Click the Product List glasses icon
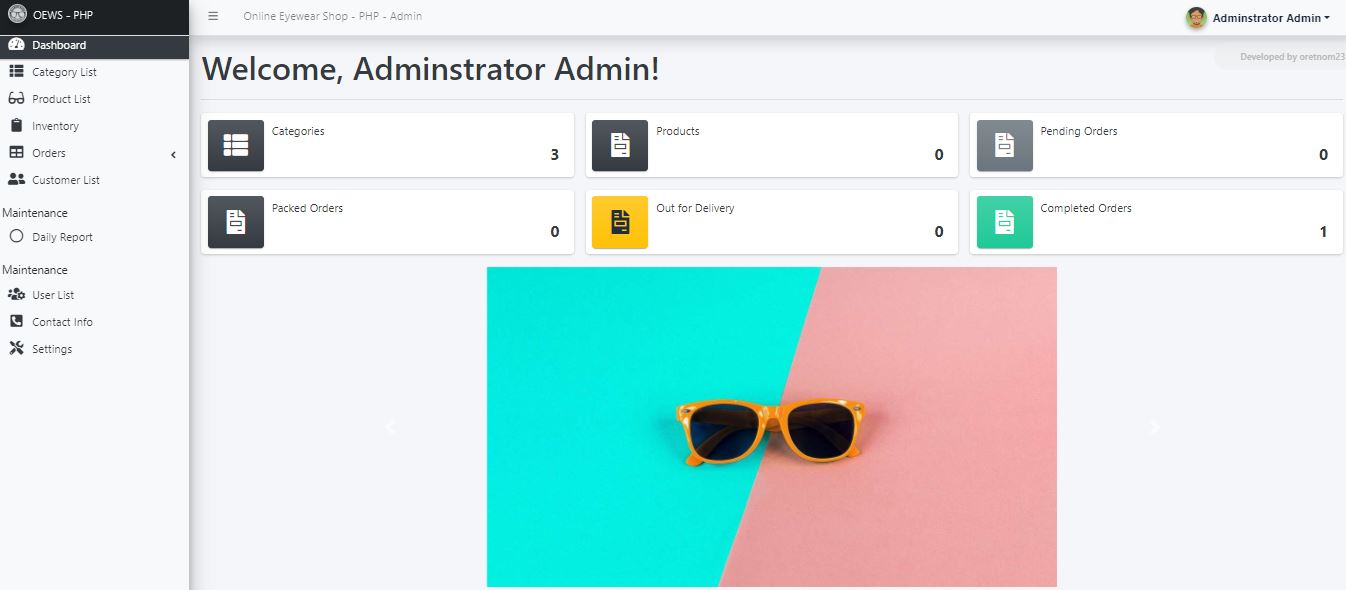Image resolution: width=1346 pixels, height=590 pixels. (x=17, y=98)
